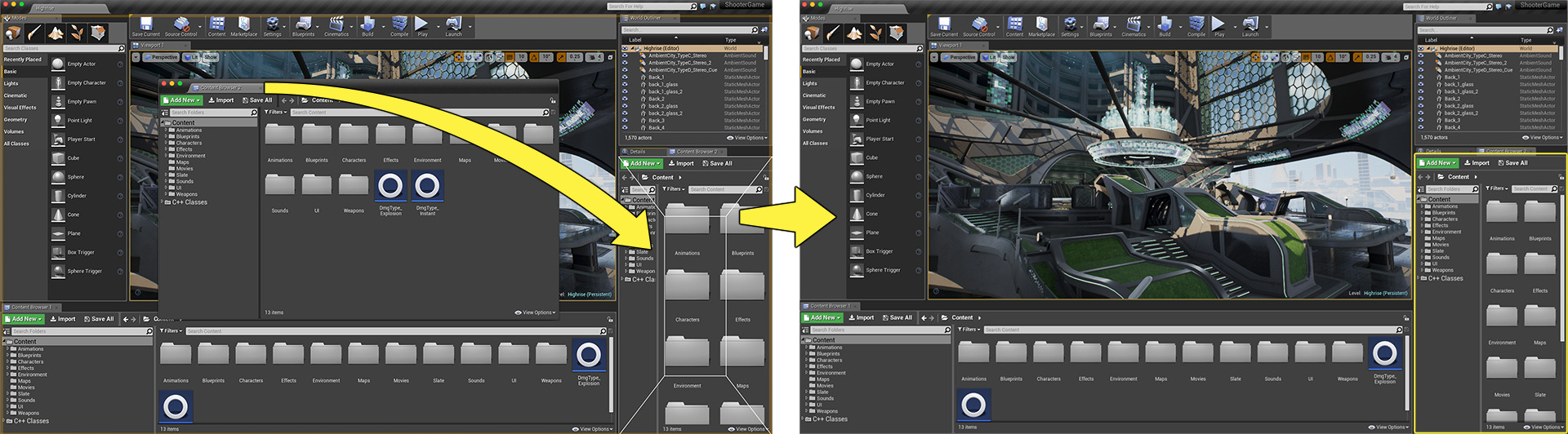This screenshot has height=434, width=1568.
Task: Click Search Classes field in left Modes panel
Action: click(63, 48)
